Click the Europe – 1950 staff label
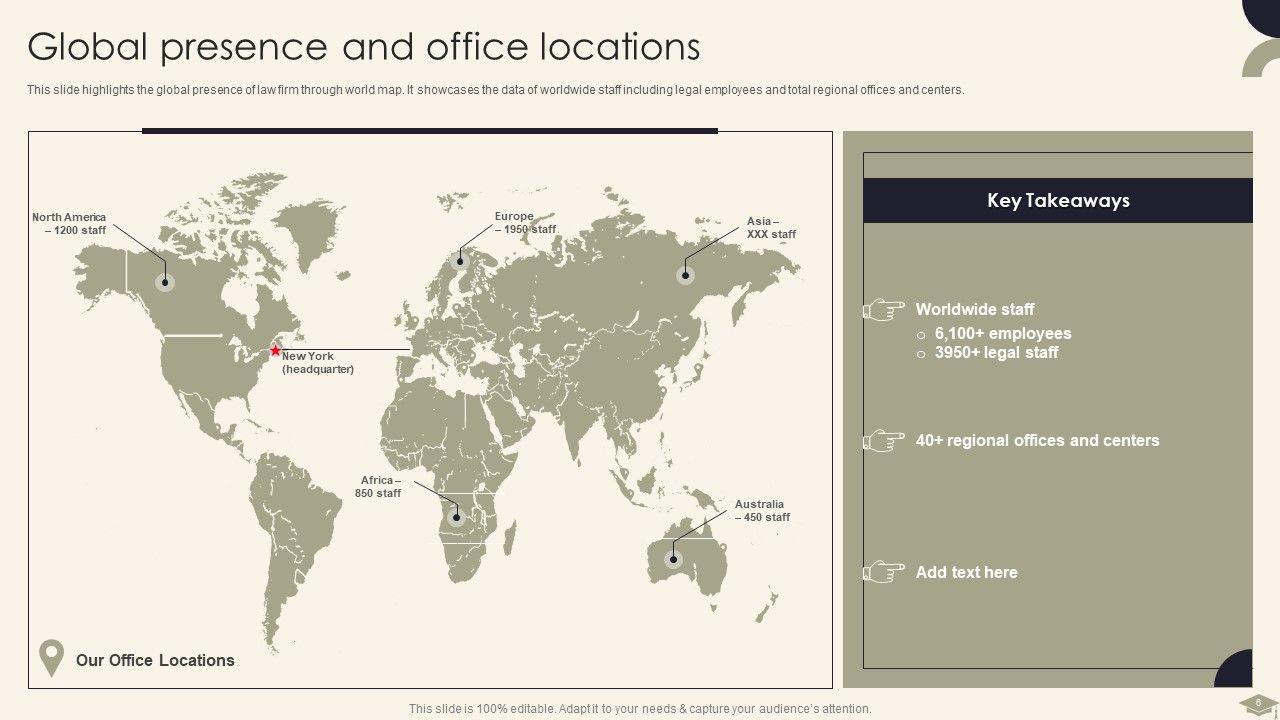 524,223
